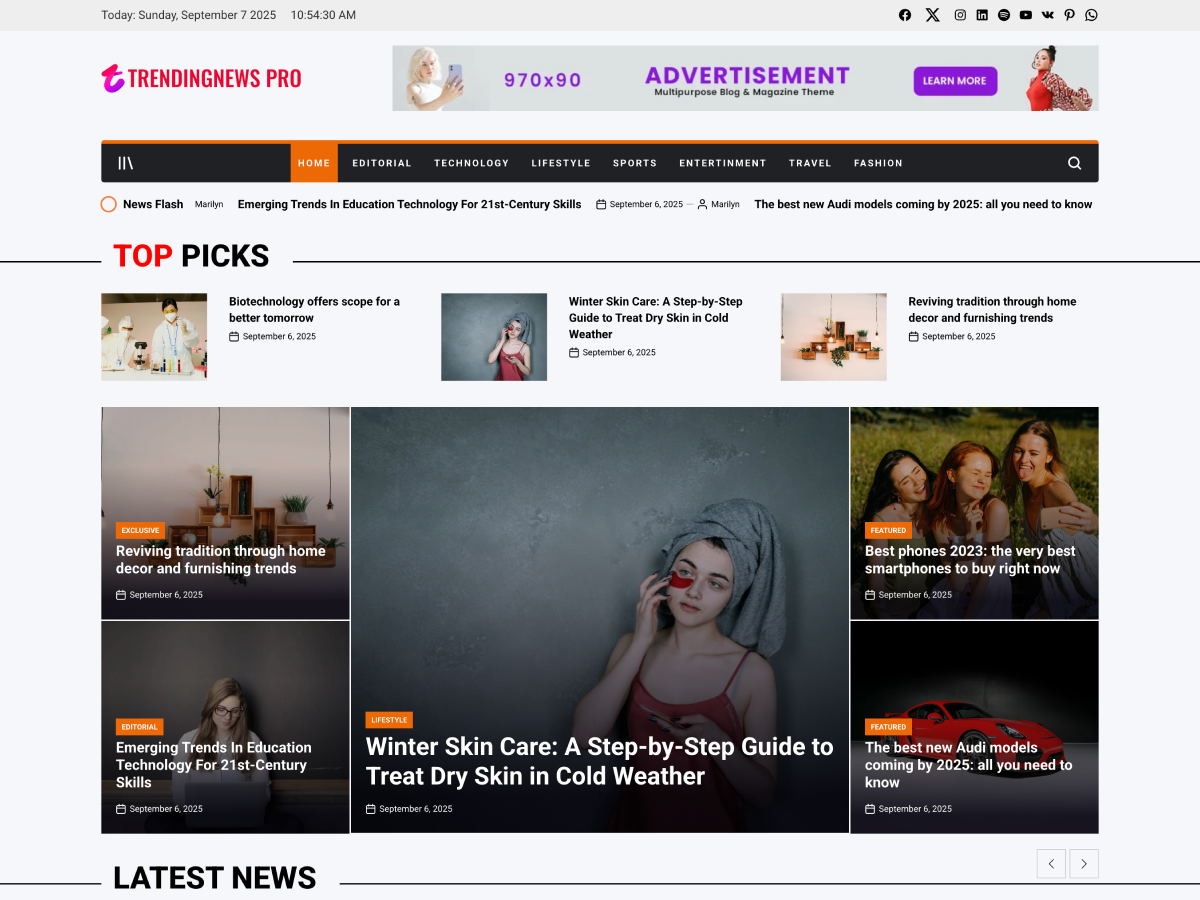Toggle the off-canvas sidebar menu icon
The width and height of the screenshot is (1200, 900).
[126, 163]
